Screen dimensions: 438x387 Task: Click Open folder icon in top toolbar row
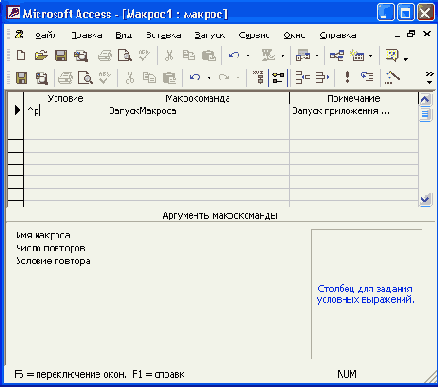click(41, 55)
